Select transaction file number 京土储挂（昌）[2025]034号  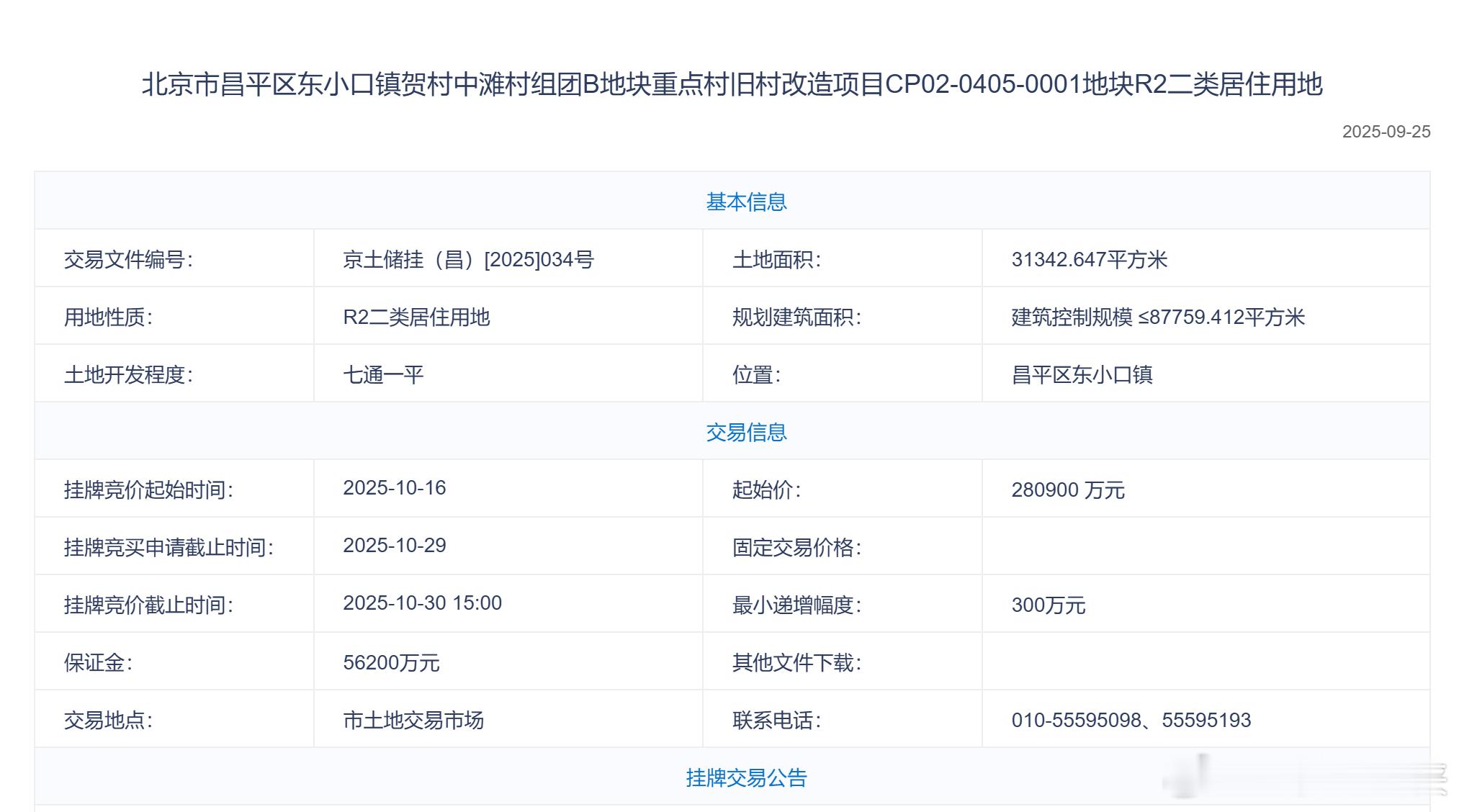coord(468,259)
